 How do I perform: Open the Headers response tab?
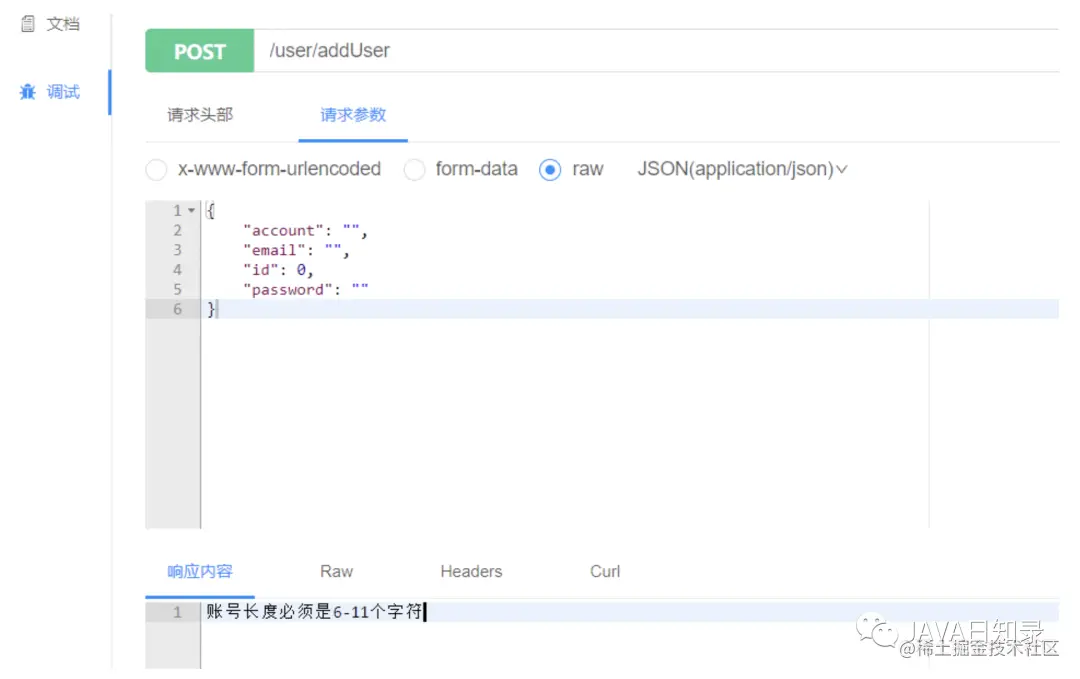[471, 572]
